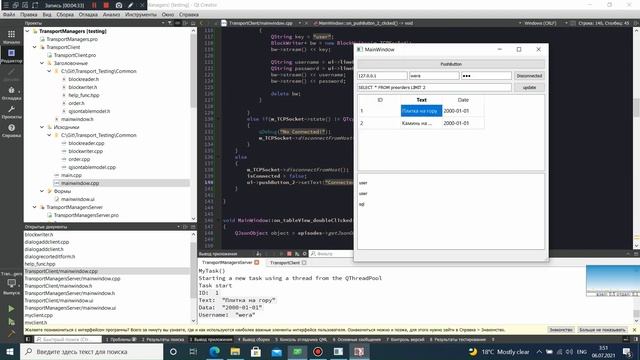640x360 pixels.
Task: Click the Больше не показывать button
Action: (602, 330)
